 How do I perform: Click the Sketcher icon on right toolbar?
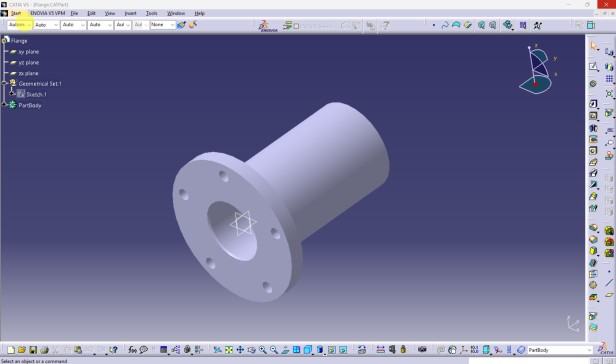click(593, 66)
